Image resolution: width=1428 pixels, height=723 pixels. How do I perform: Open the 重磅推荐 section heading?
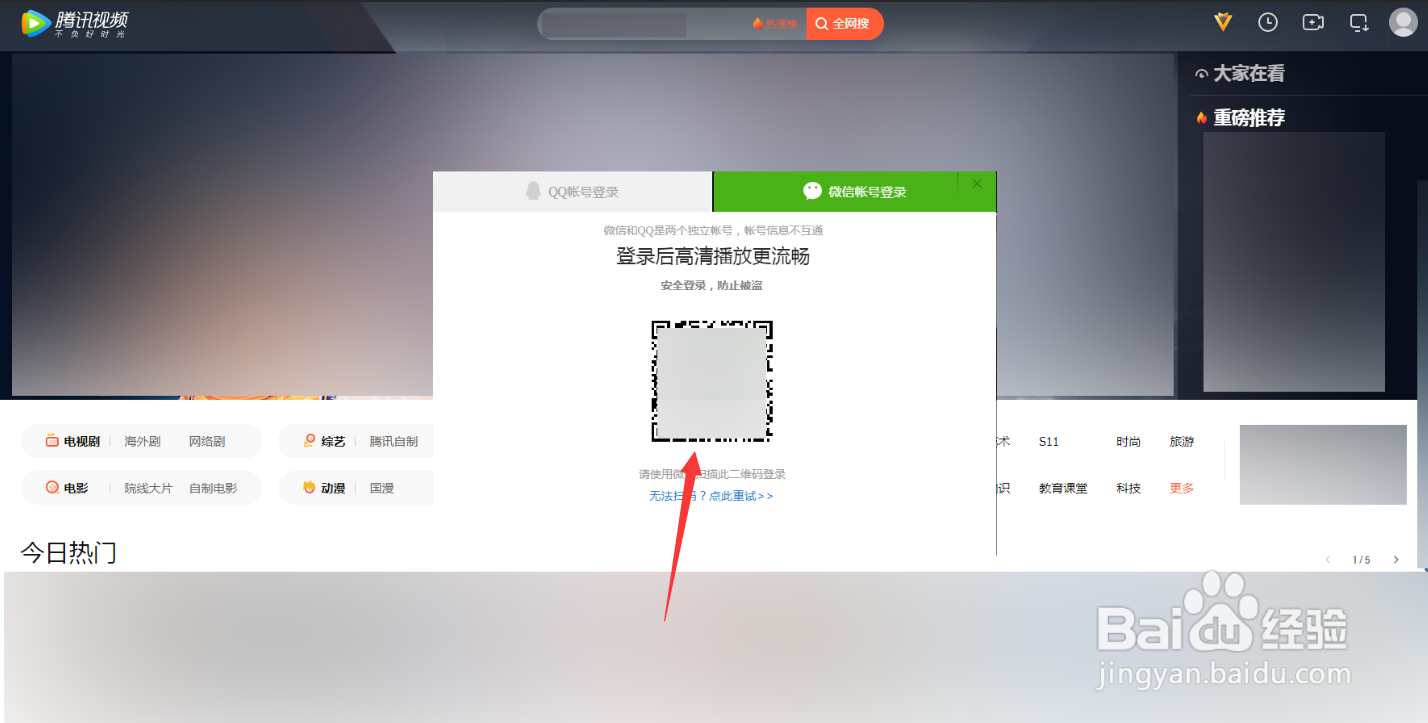coord(1249,118)
